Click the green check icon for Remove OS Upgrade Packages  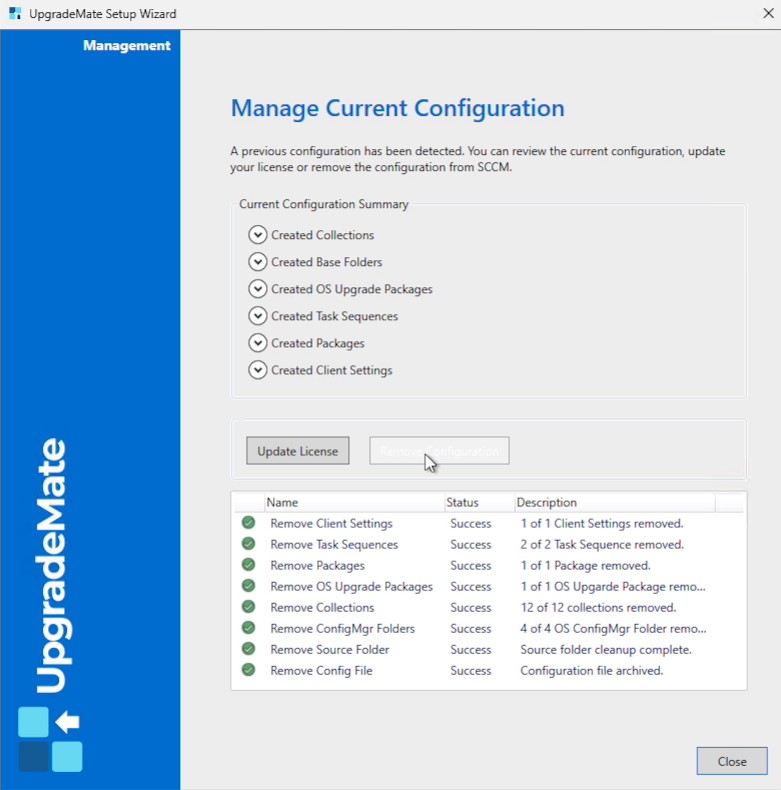(248, 586)
